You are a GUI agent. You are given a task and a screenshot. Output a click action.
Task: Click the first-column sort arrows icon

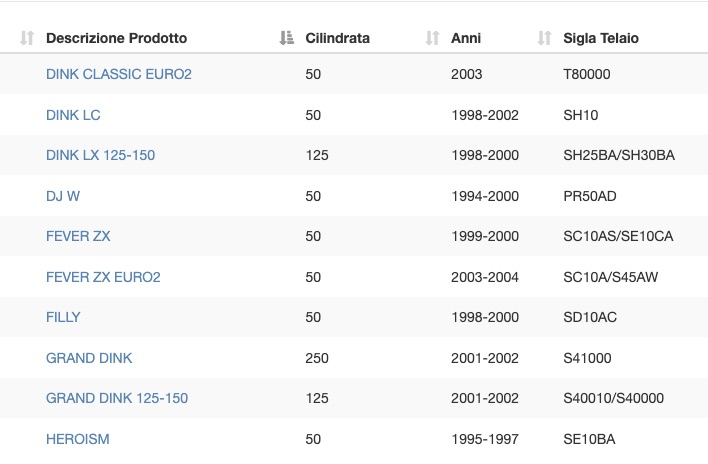pos(27,38)
